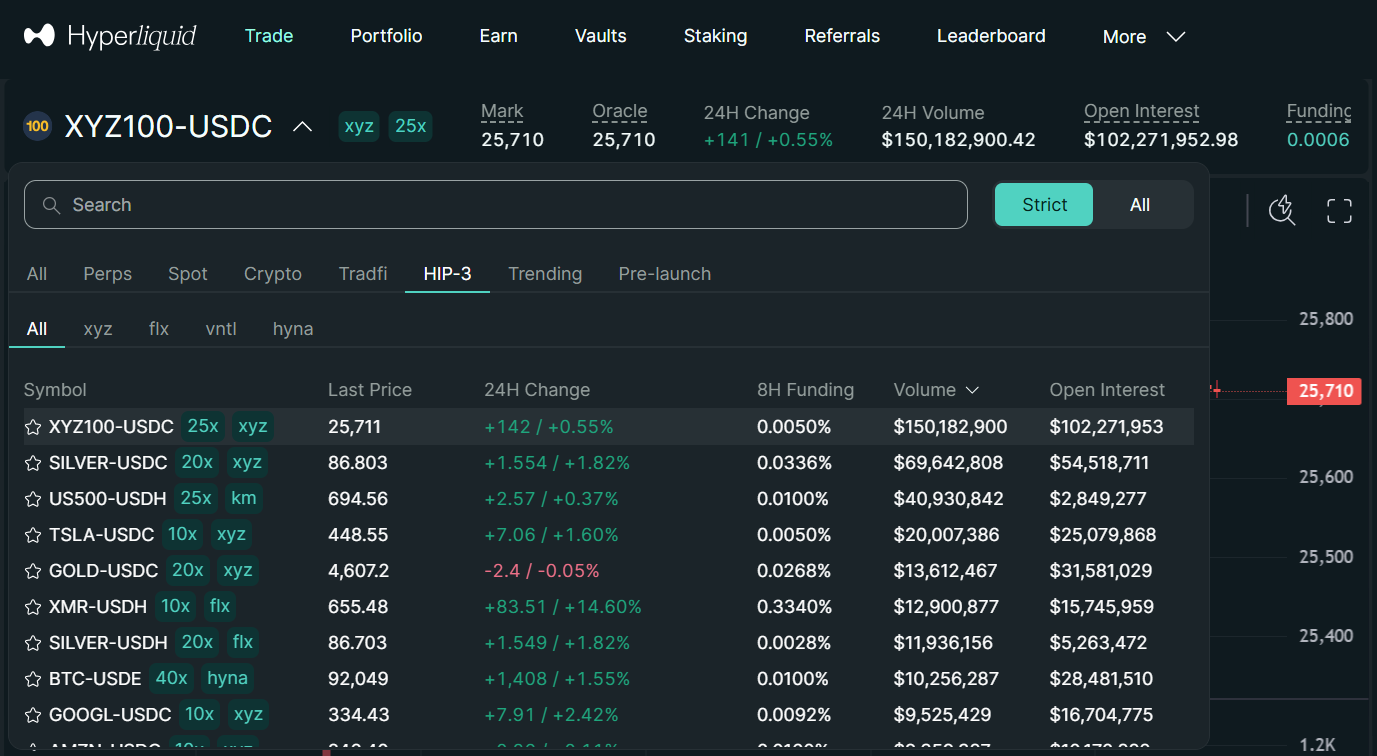This screenshot has height=756, width=1377.
Task: Click the xyz badge in header
Action: click(359, 126)
